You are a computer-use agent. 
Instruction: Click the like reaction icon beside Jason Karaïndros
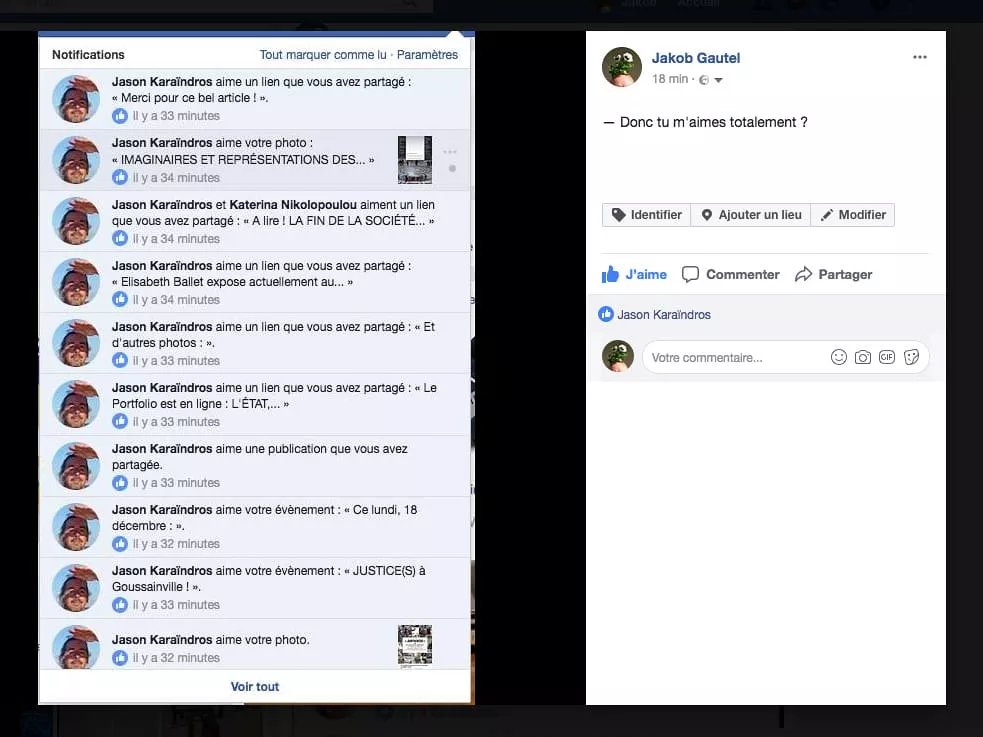click(606, 314)
